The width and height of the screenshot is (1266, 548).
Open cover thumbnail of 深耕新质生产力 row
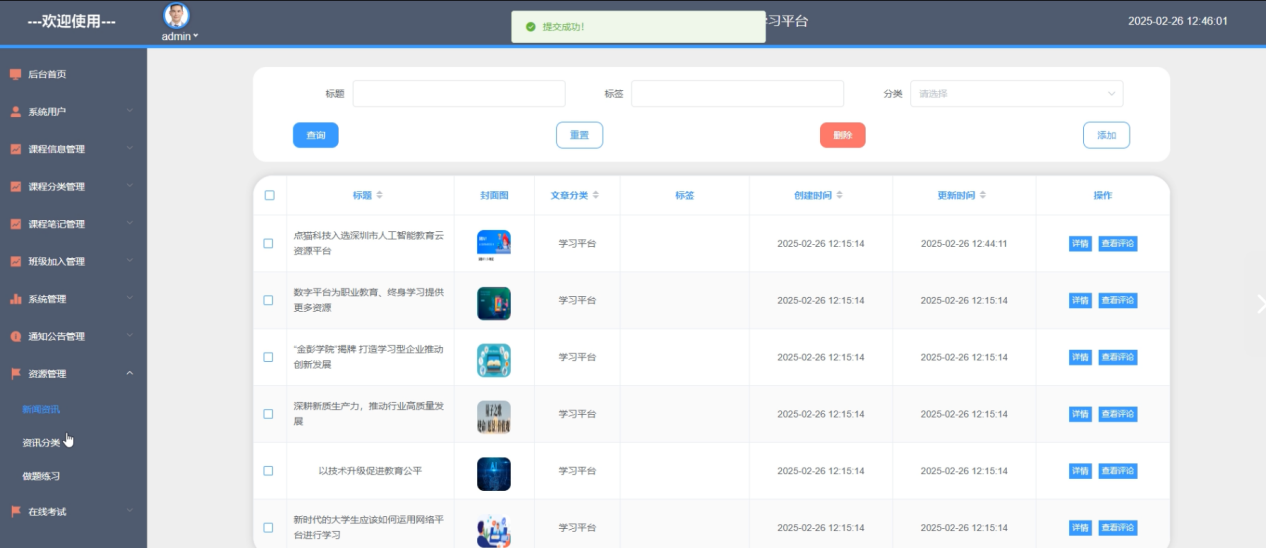494,417
